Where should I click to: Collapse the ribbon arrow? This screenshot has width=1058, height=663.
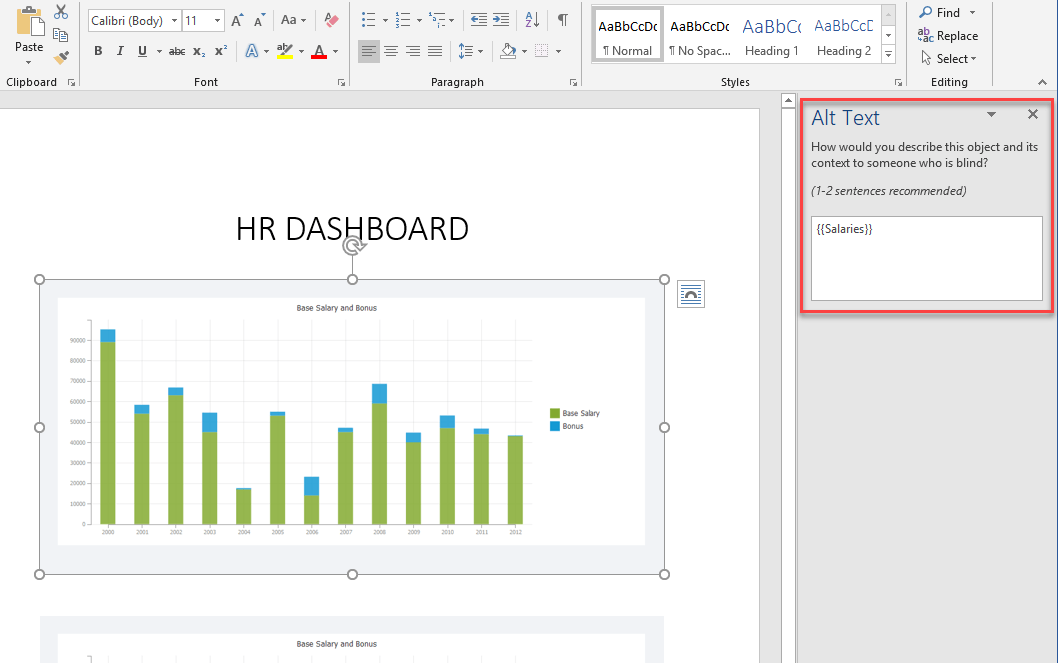[1042, 82]
